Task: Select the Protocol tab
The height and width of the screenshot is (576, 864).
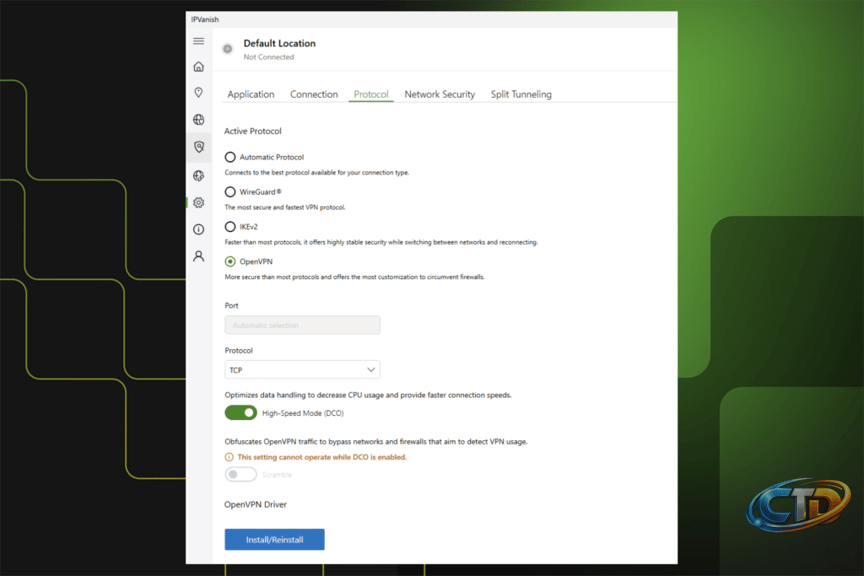Action: pyautogui.click(x=371, y=94)
